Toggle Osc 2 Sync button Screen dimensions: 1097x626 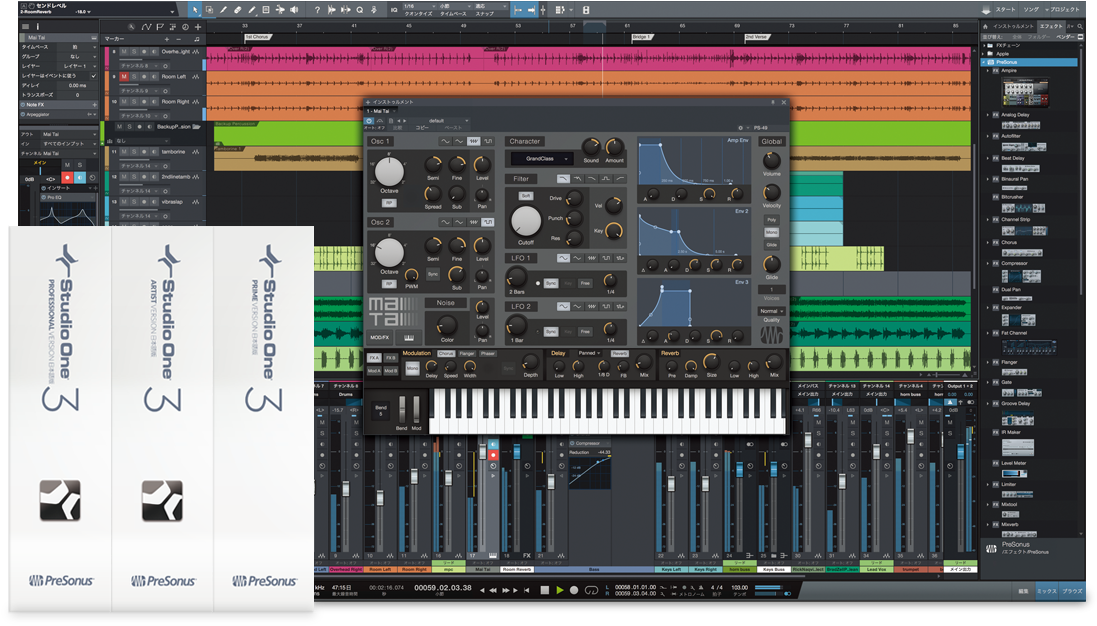(433, 273)
